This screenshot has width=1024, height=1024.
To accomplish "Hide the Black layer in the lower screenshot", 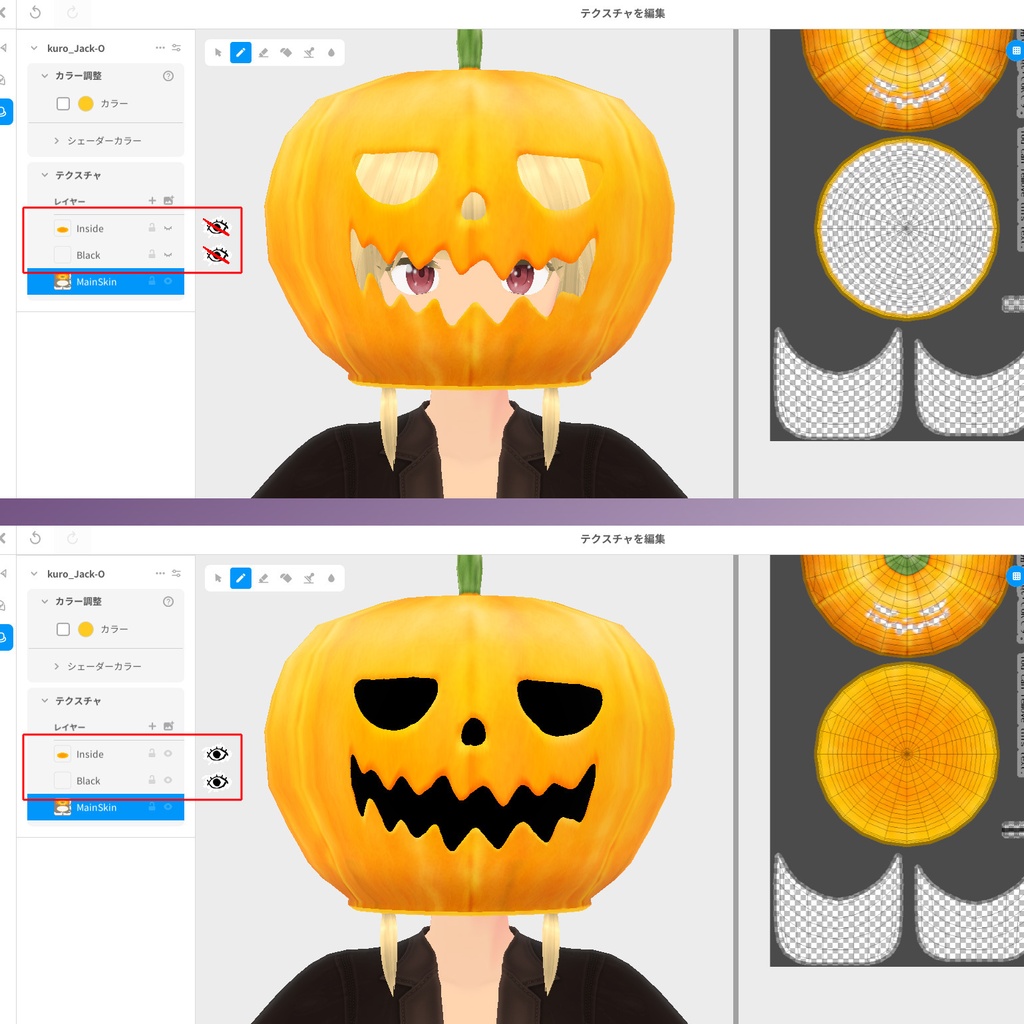I will 168,780.
